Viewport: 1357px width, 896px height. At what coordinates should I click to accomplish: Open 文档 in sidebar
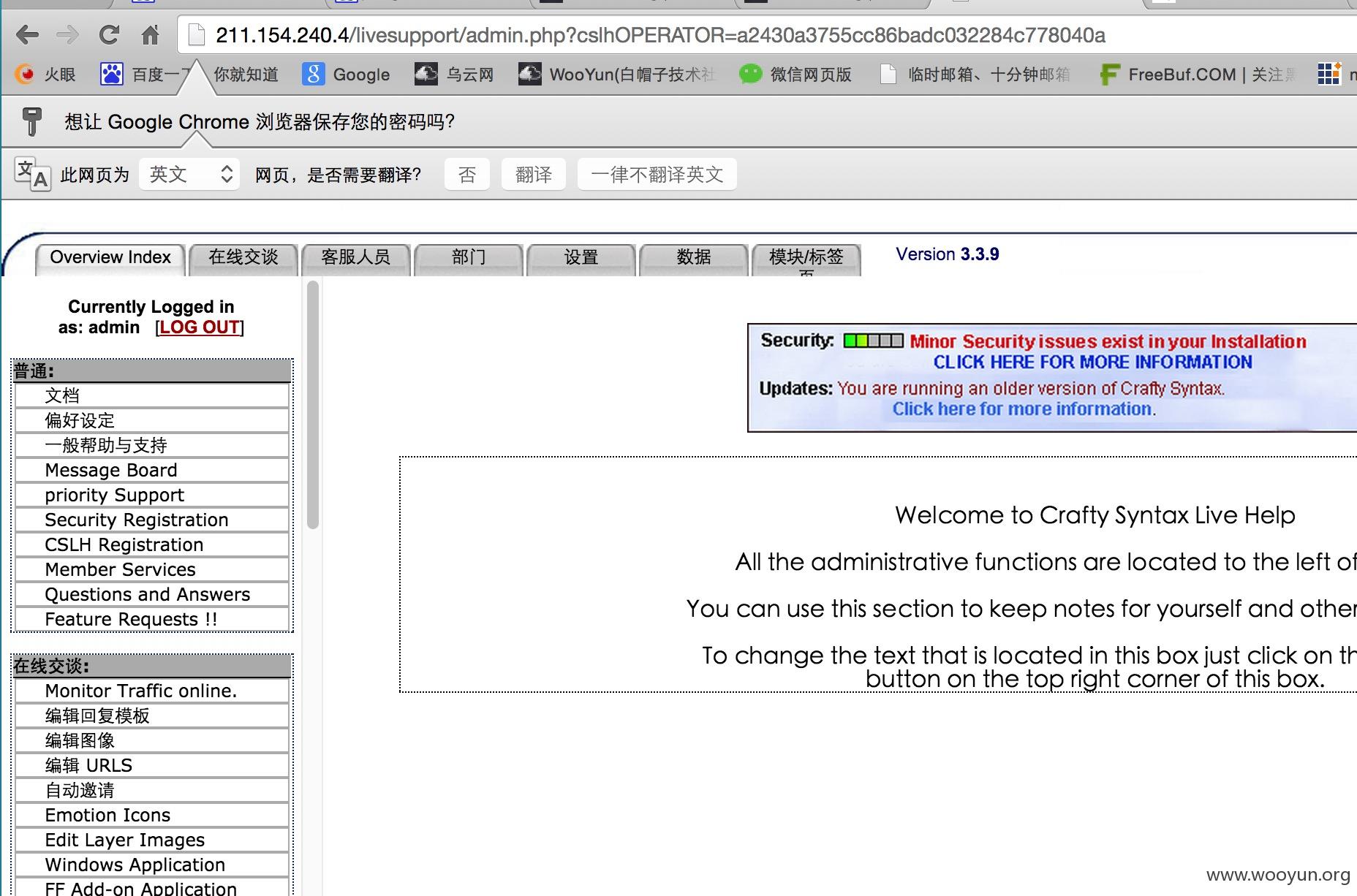[x=152, y=396]
